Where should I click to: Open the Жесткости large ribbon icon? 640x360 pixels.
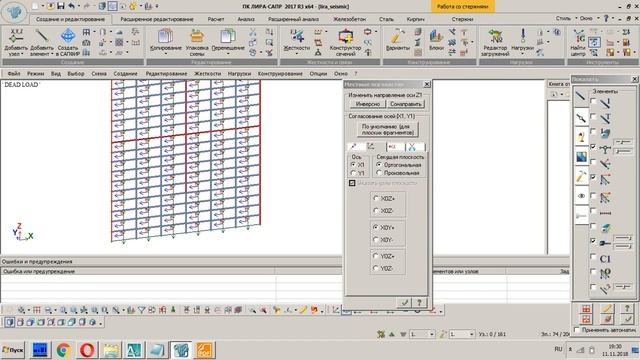[x=297, y=36]
